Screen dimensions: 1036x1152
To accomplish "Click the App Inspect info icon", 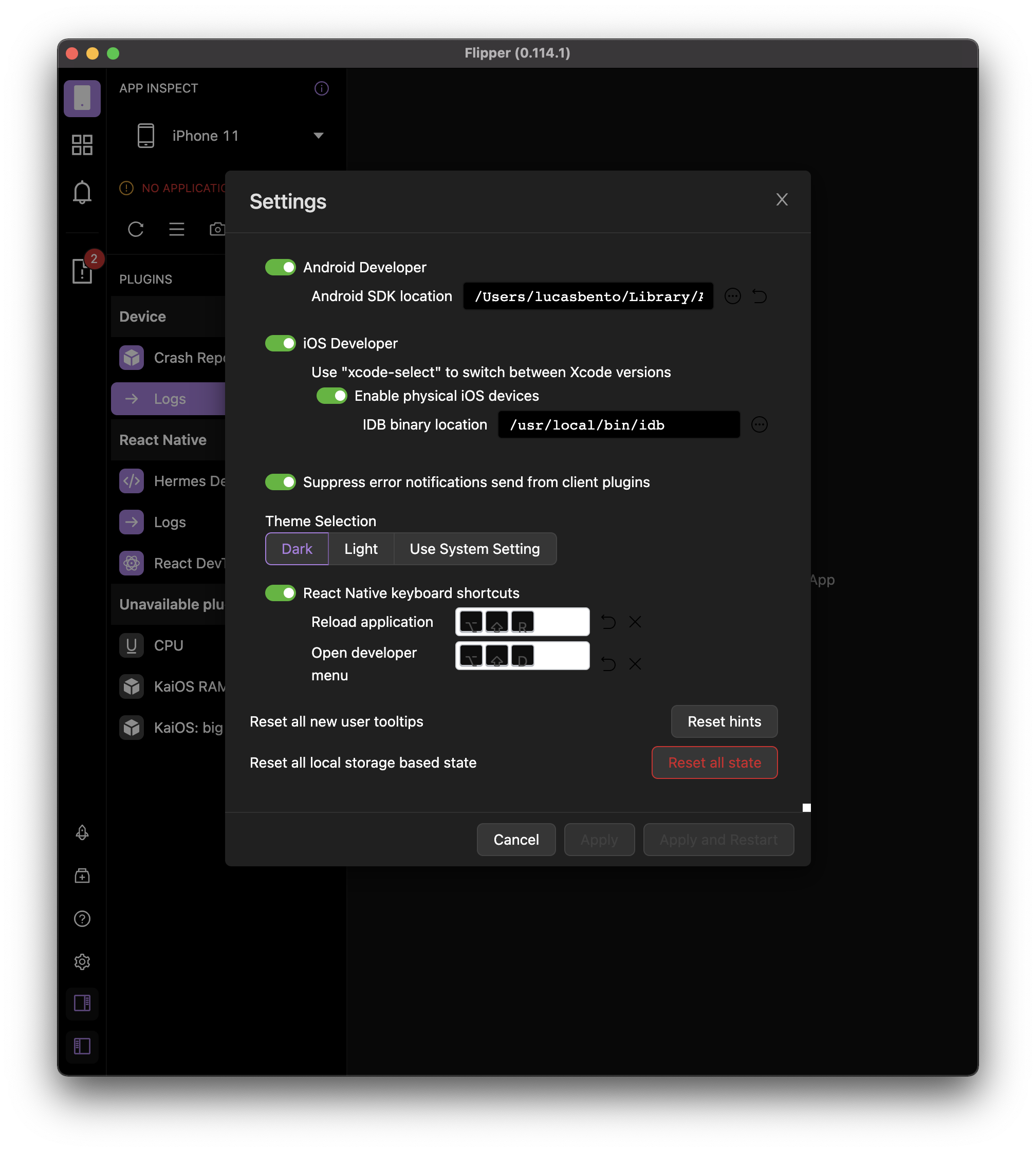I will click(x=321, y=88).
